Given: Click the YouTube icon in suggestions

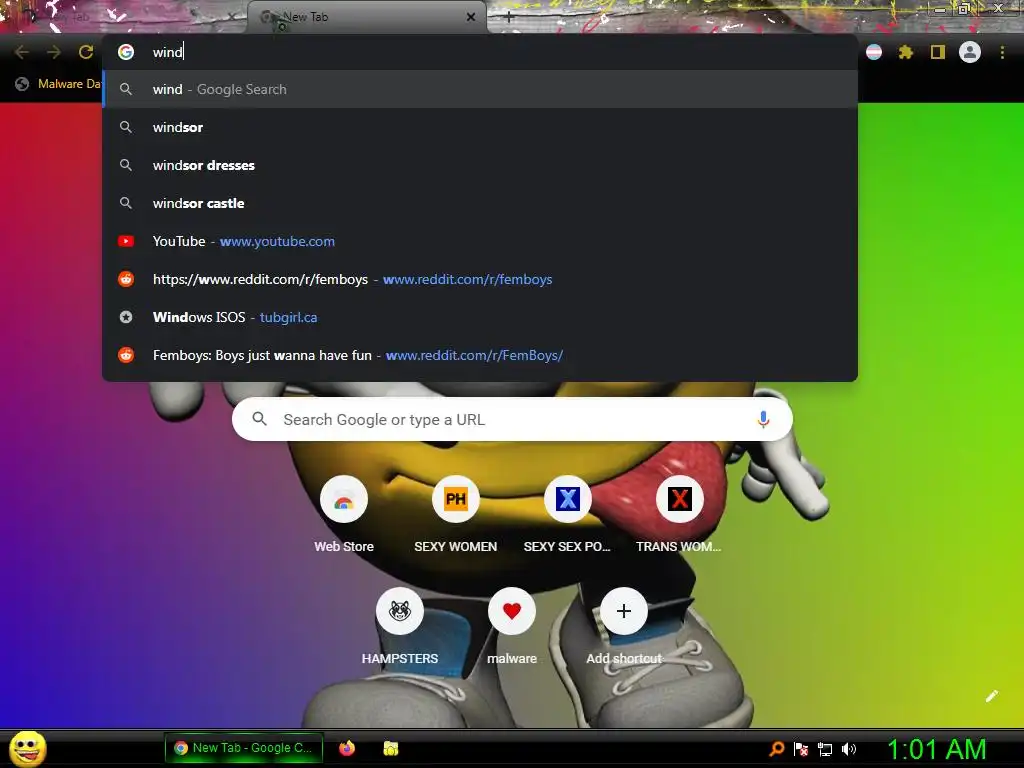Looking at the screenshot, I should click(x=126, y=241).
